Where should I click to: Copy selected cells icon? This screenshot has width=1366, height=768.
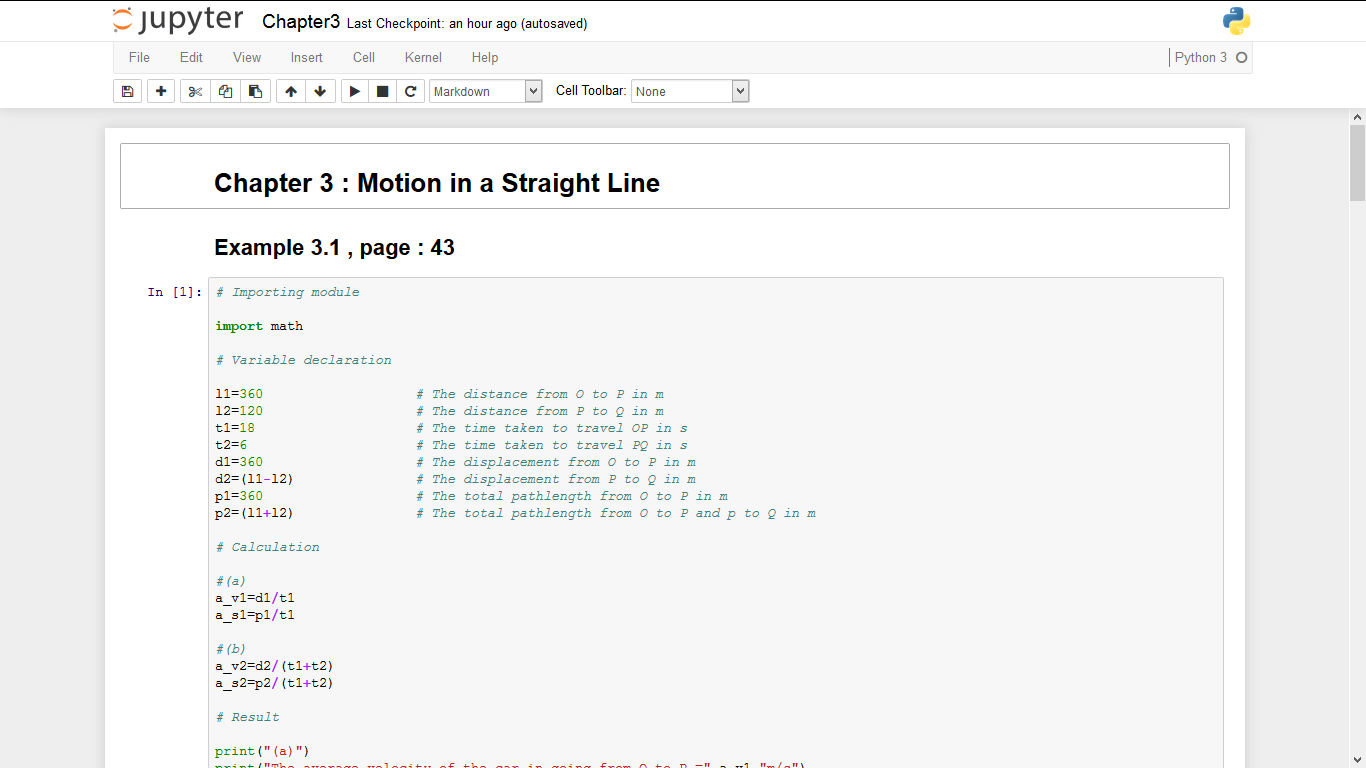point(225,91)
